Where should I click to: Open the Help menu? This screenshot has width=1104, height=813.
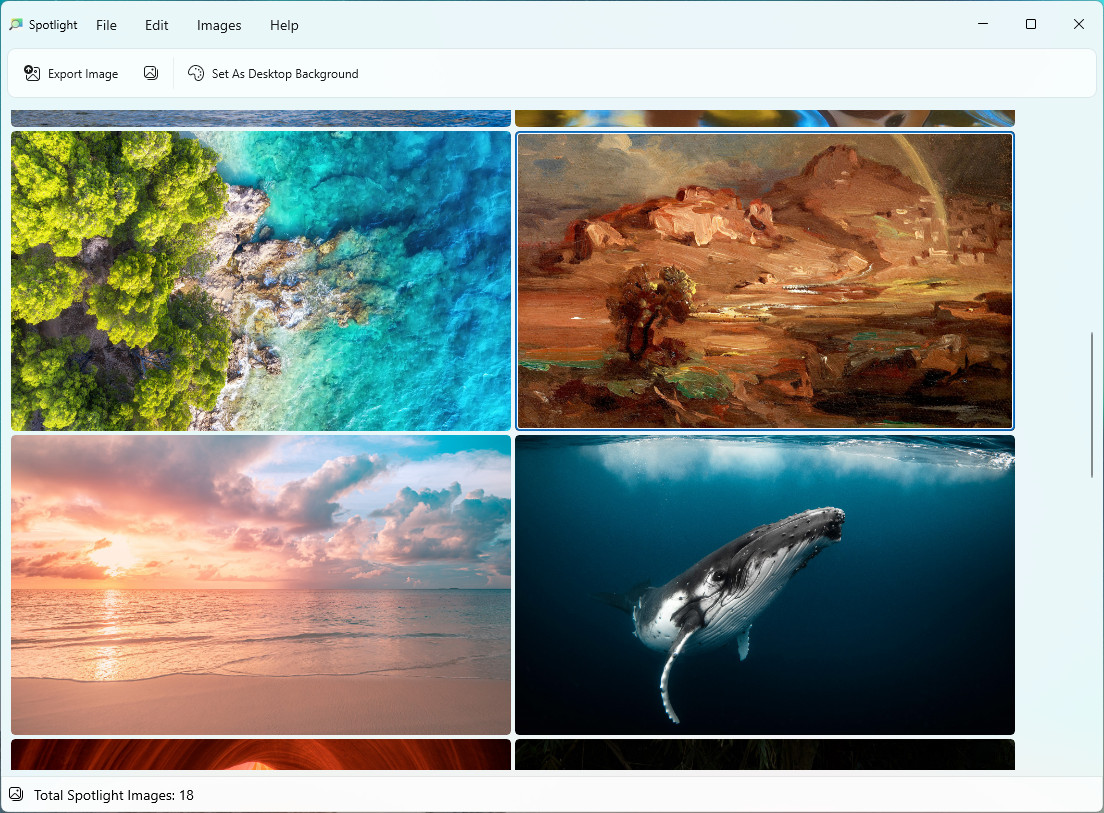pos(284,25)
